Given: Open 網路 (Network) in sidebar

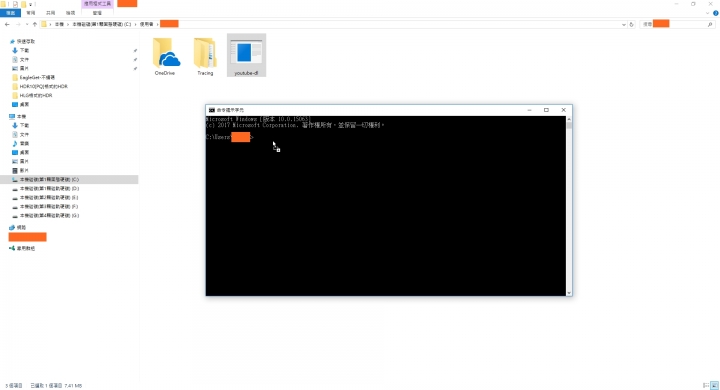Looking at the screenshot, I should (21, 227).
